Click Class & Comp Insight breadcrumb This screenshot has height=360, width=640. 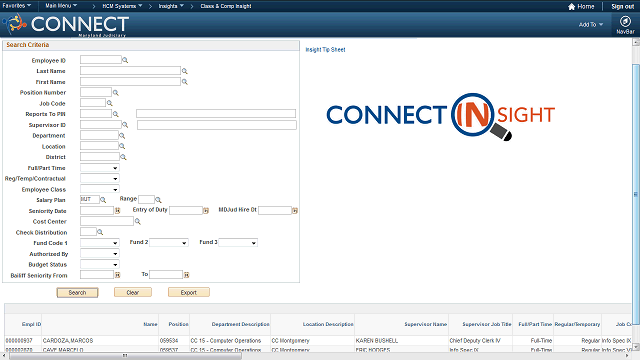[x=226, y=6]
